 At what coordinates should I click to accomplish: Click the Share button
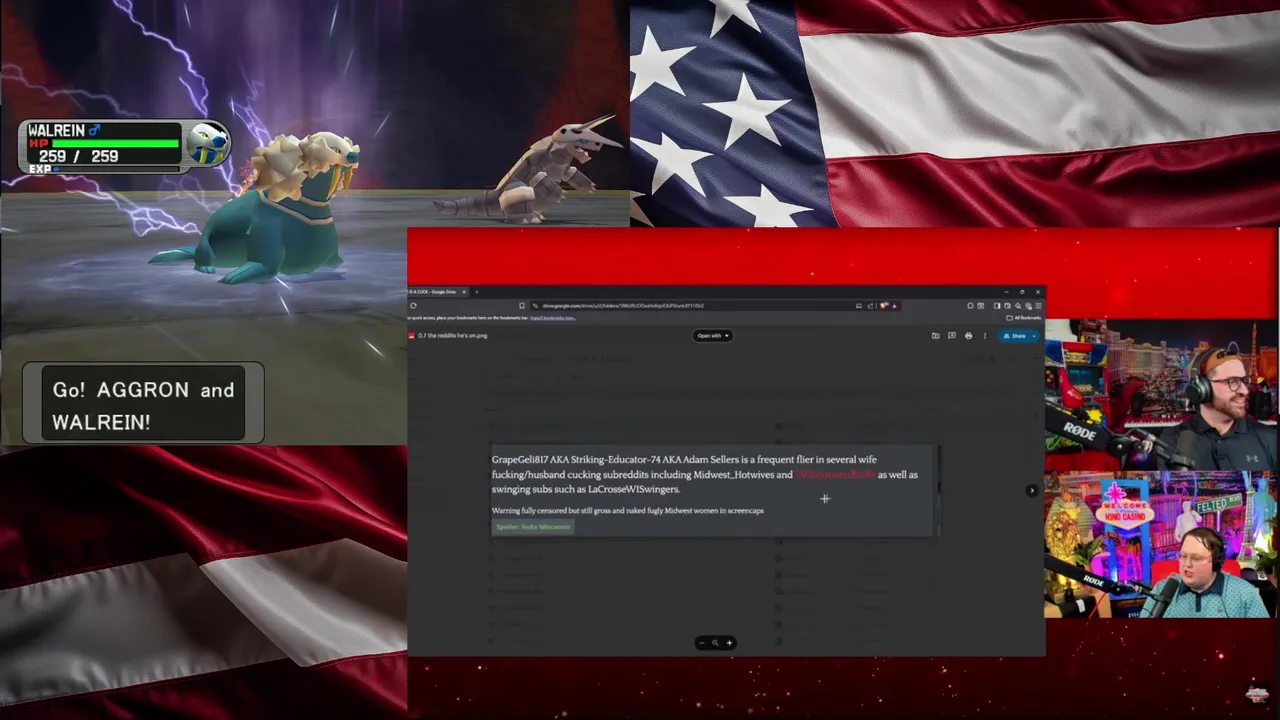pos(1014,336)
